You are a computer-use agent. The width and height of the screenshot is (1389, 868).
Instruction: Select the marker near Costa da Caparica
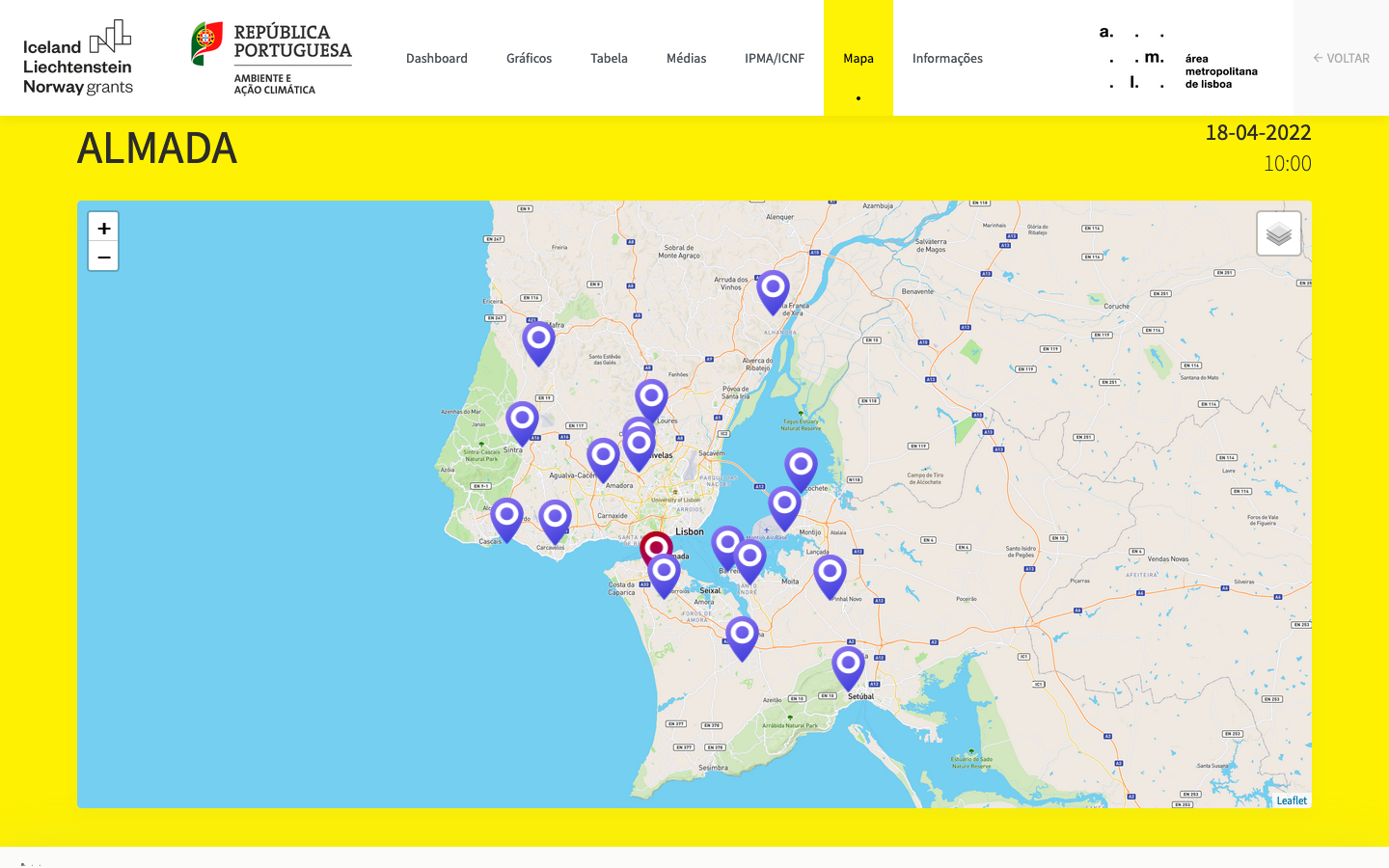point(664,577)
